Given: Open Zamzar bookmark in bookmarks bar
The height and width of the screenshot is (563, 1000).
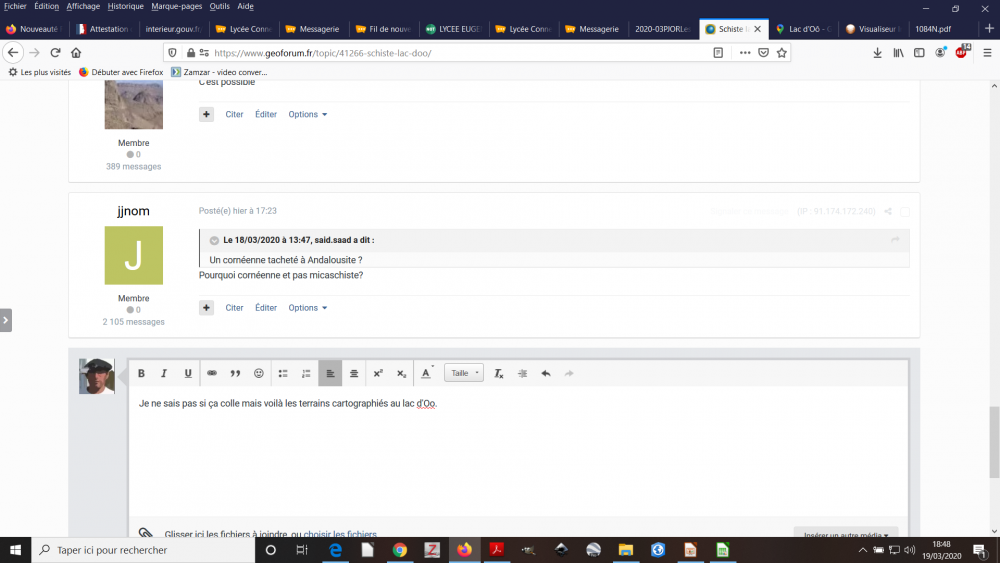Looking at the screenshot, I should click(x=219, y=72).
